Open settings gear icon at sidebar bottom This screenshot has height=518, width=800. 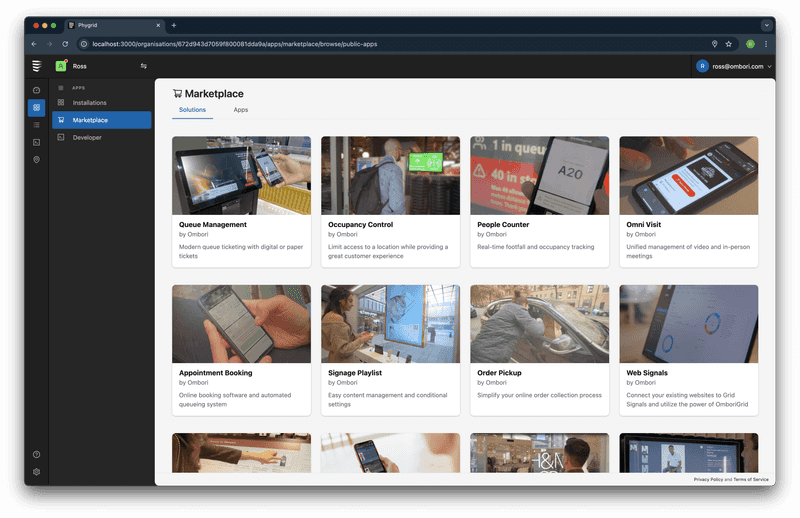pos(36,472)
